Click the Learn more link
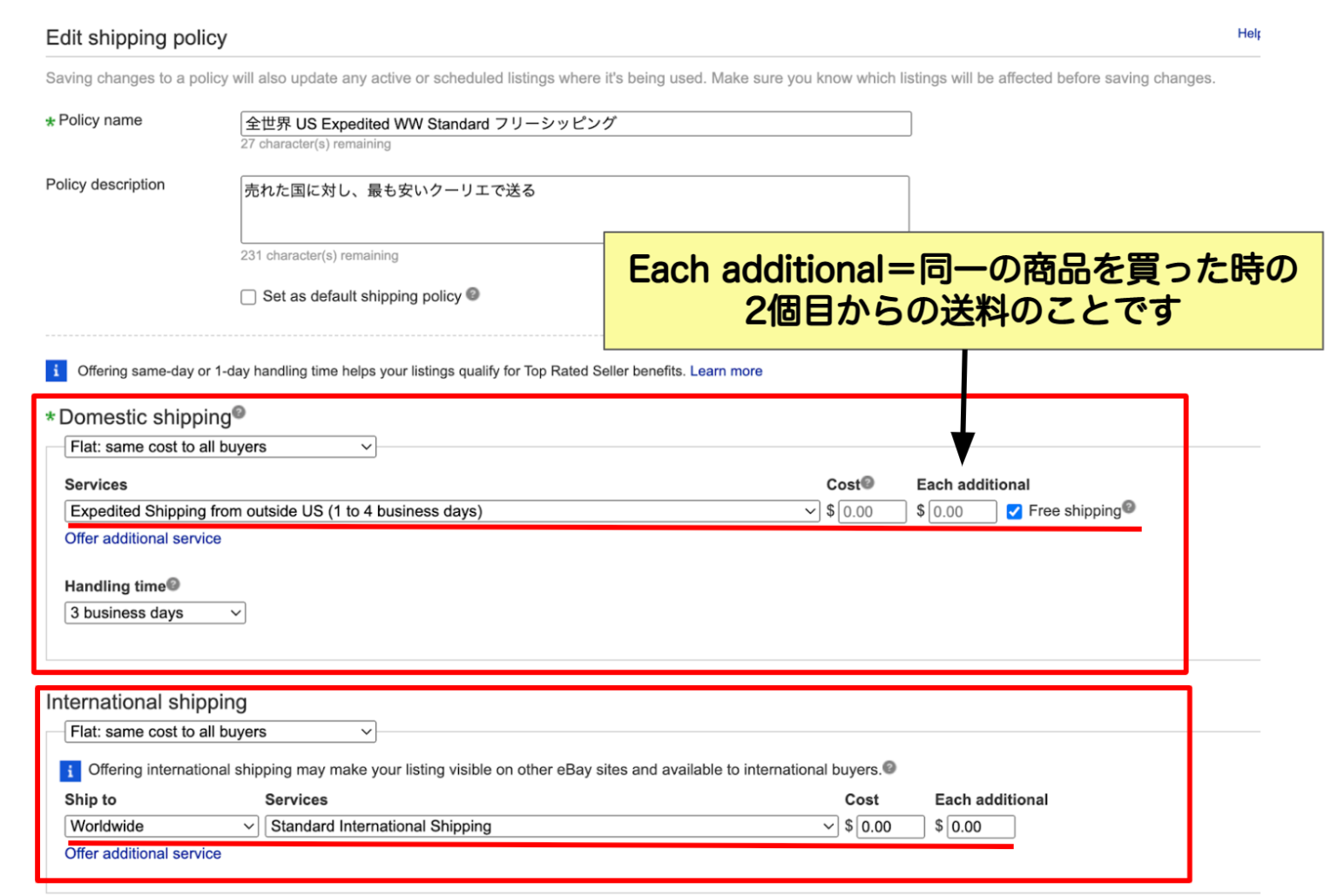 tap(726, 370)
